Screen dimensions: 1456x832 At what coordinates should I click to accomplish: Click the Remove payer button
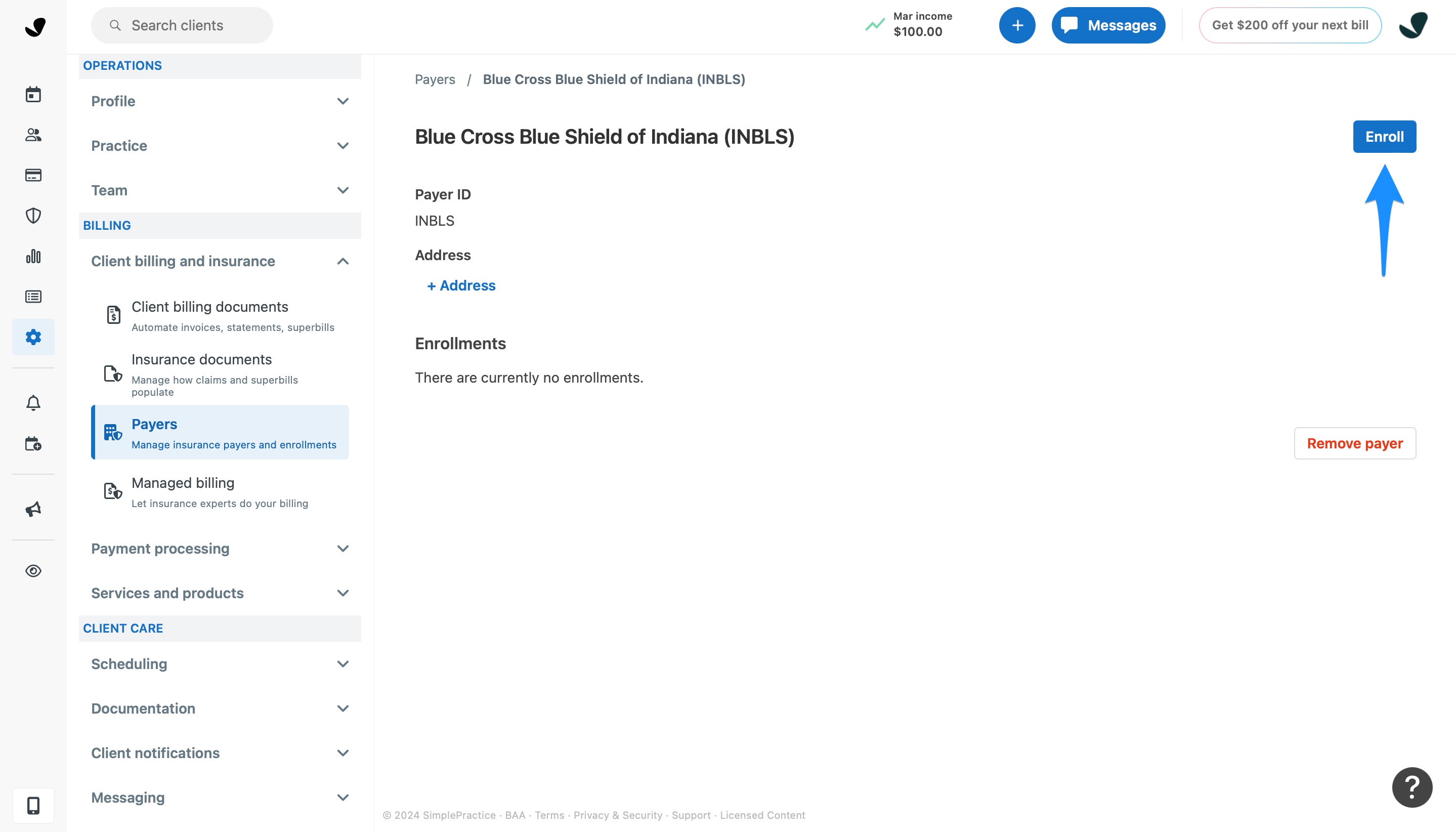(1354, 443)
